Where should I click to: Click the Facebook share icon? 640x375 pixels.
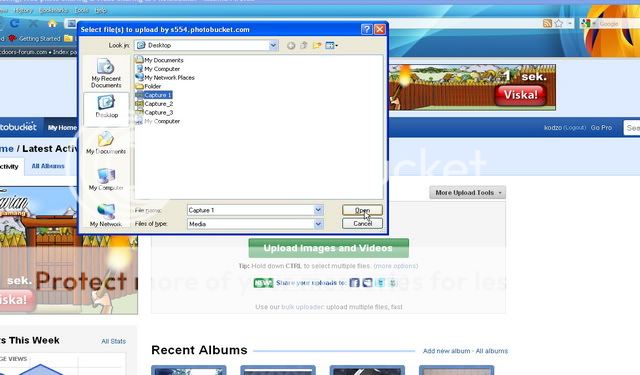(354, 282)
